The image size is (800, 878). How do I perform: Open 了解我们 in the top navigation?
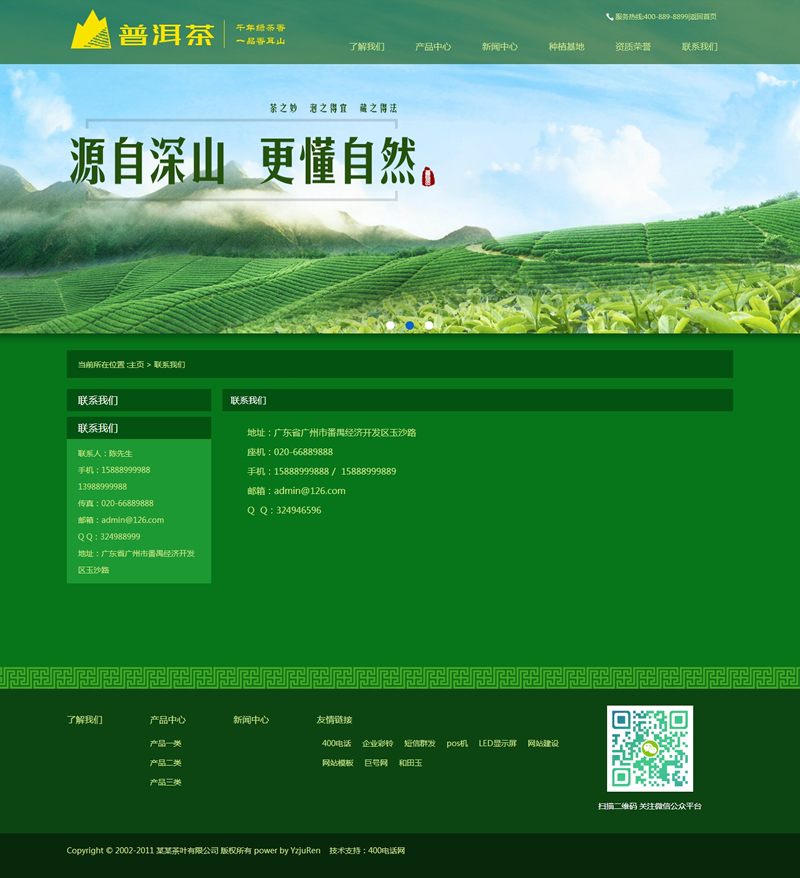[366, 47]
